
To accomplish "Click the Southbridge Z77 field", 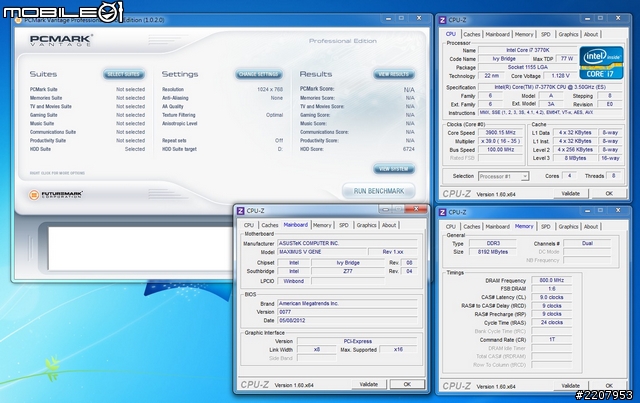I will point(348,271).
